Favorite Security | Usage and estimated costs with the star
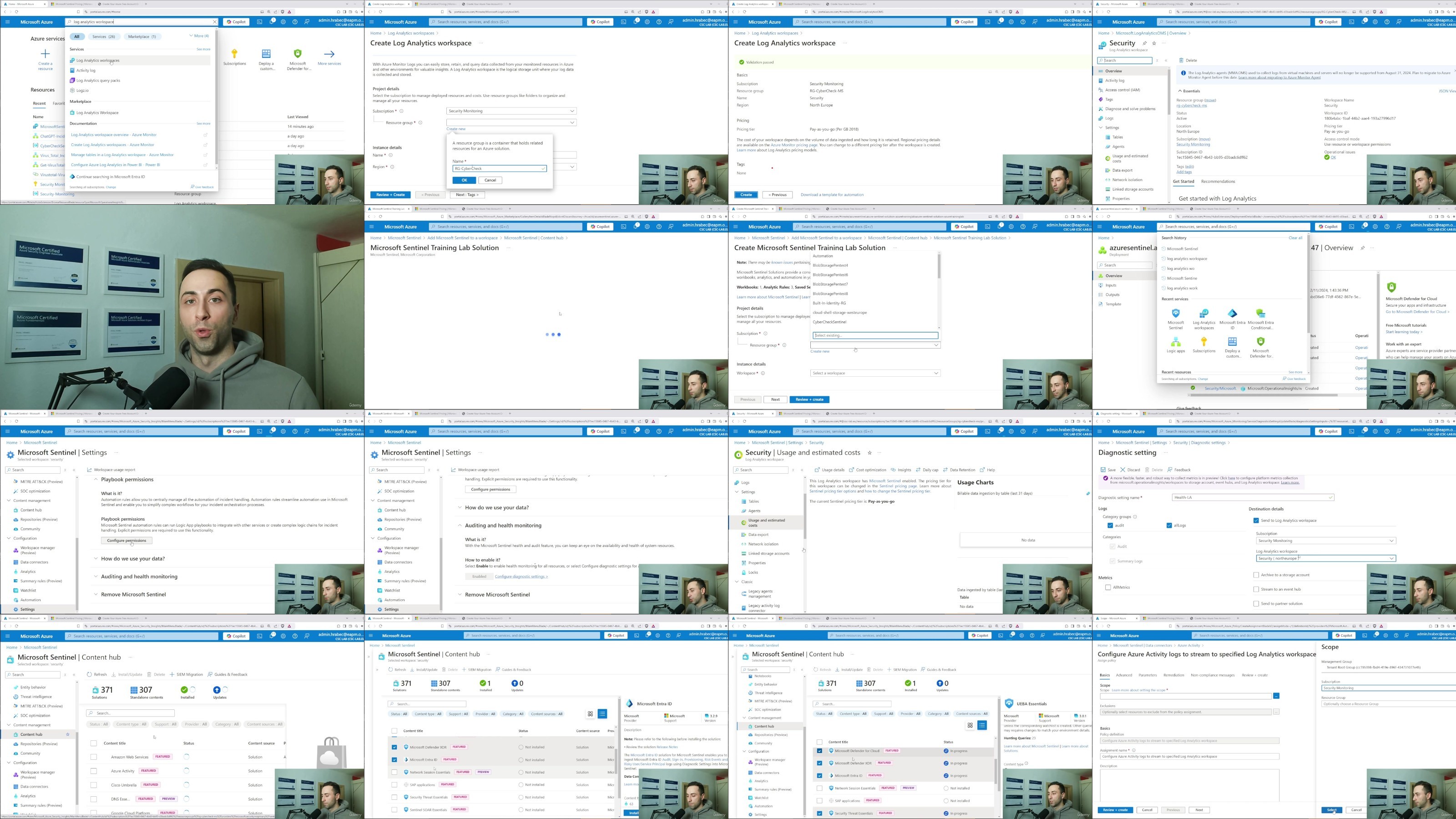 coord(870,453)
